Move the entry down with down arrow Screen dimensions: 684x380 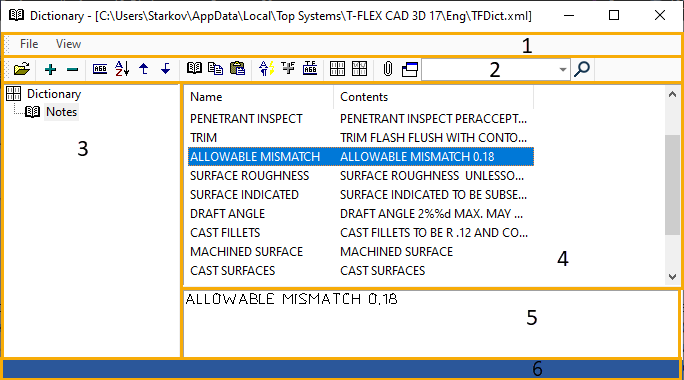pyautogui.click(x=165, y=69)
